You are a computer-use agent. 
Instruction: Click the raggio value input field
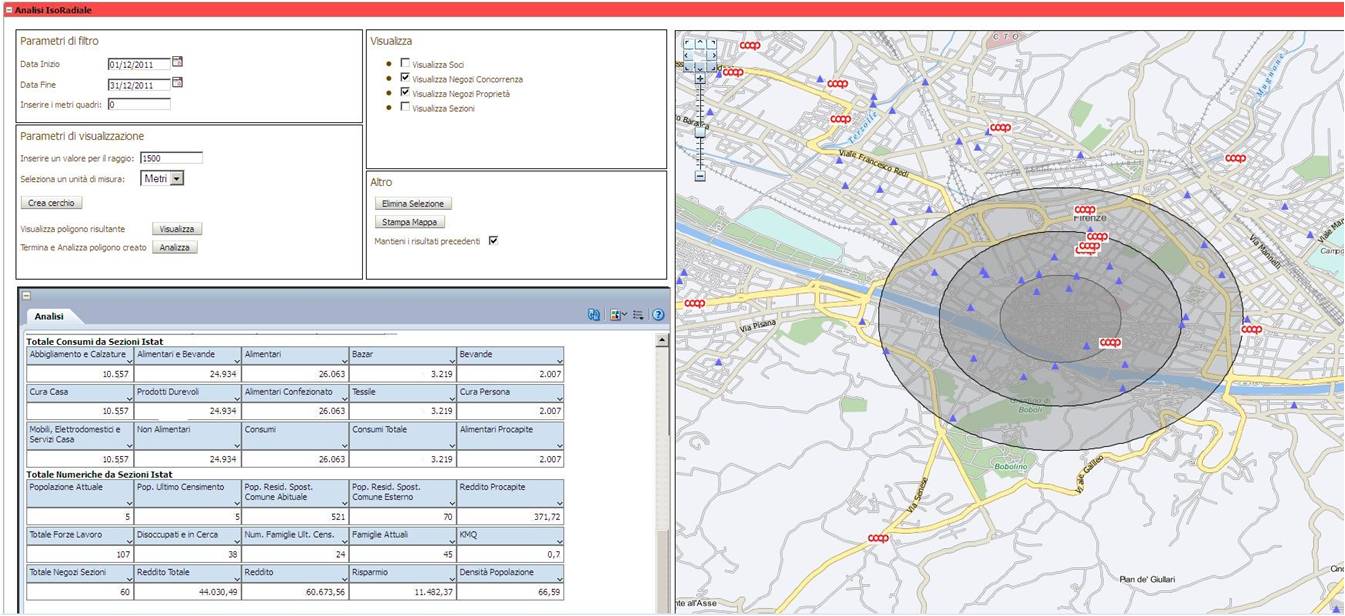(171, 158)
